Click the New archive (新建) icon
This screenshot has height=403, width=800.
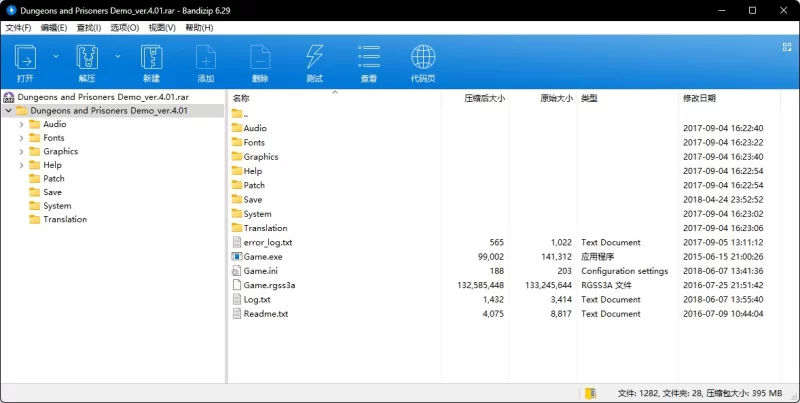[x=152, y=57]
